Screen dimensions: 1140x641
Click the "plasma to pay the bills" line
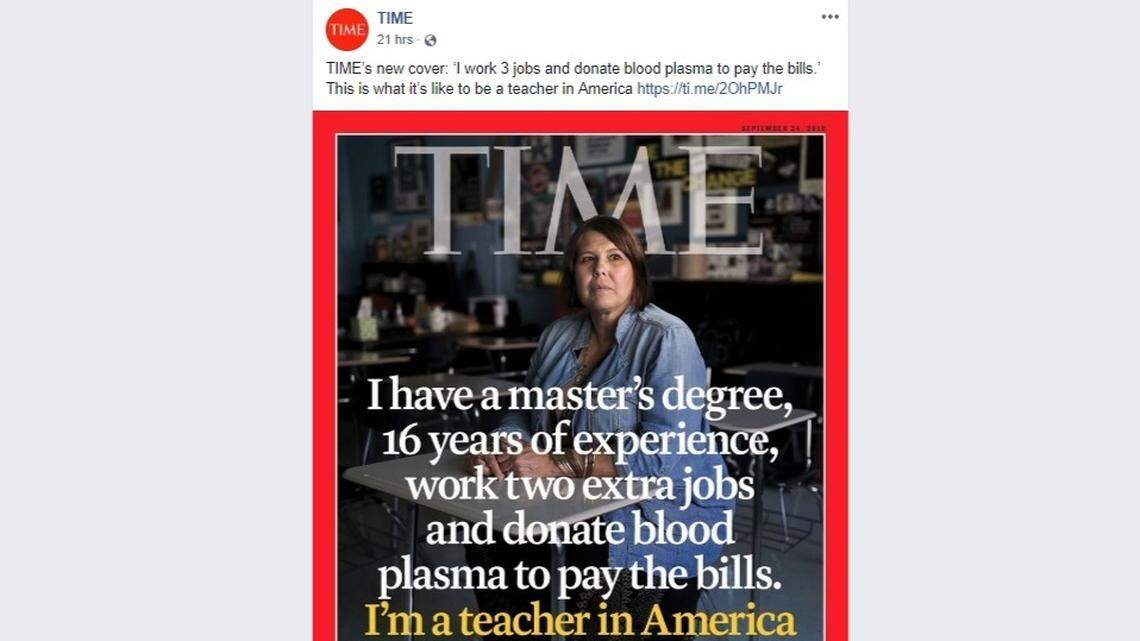click(x=579, y=578)
